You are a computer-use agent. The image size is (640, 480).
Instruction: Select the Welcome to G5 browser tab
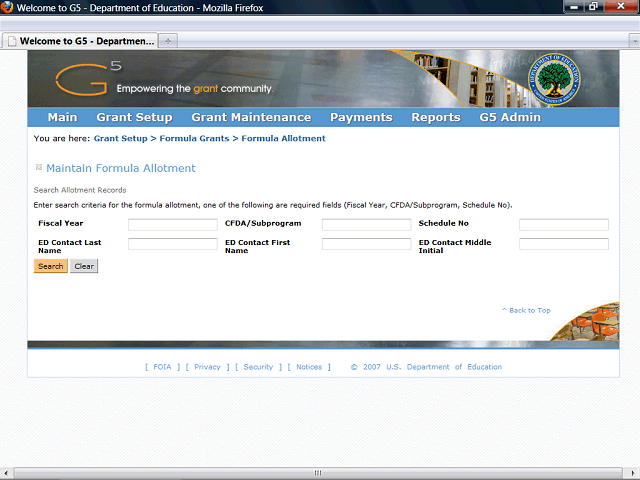coord(80,41)
